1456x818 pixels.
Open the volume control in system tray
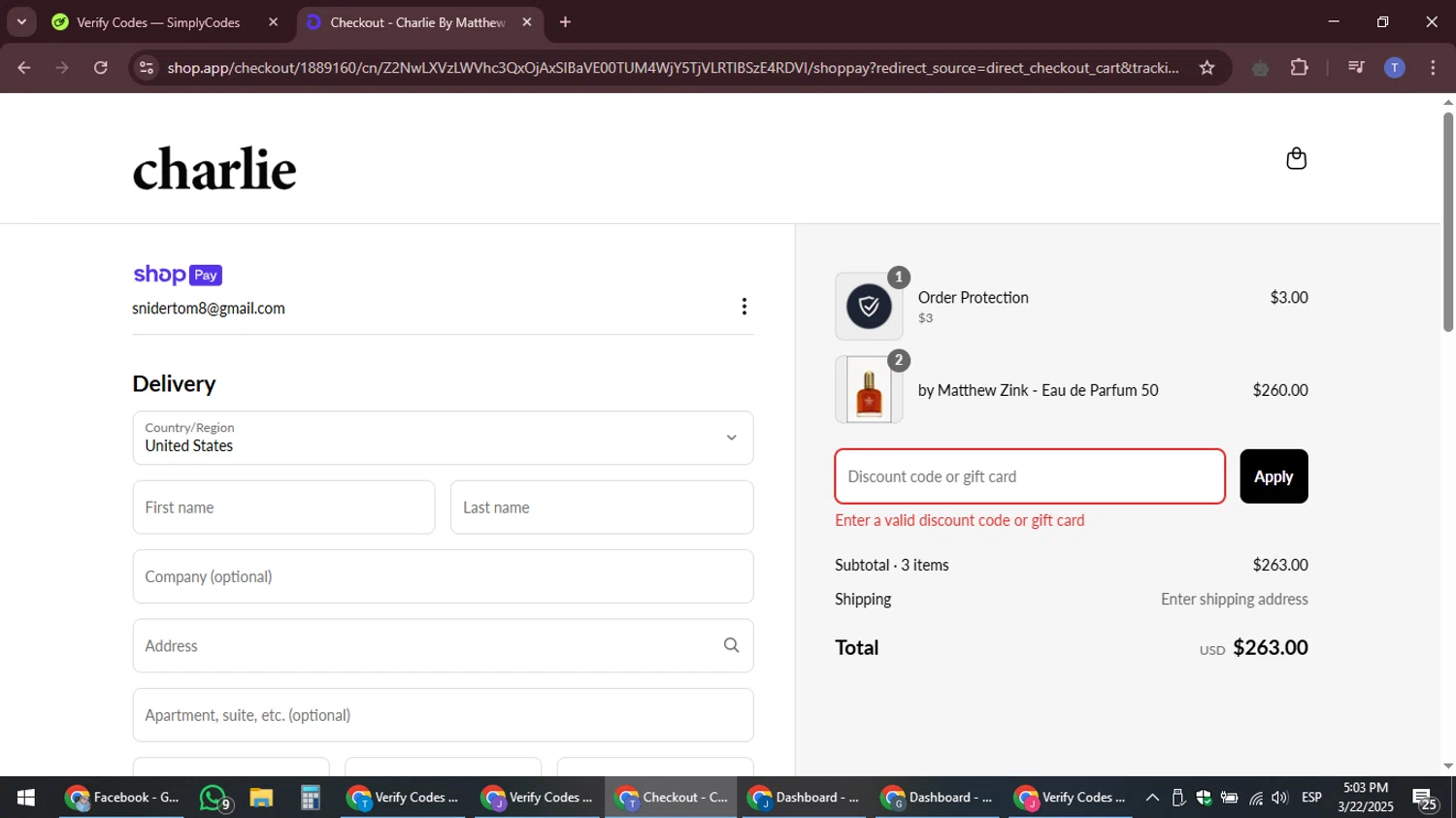tap(1279, 798)
